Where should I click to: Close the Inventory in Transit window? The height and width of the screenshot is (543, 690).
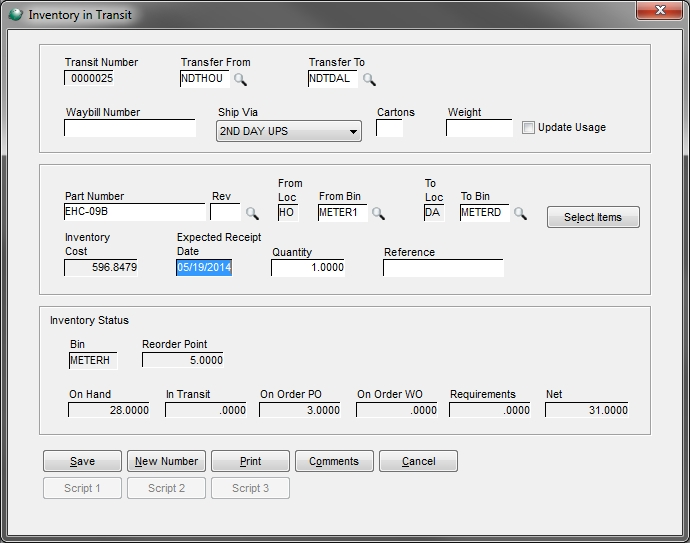tap(660, 10)
